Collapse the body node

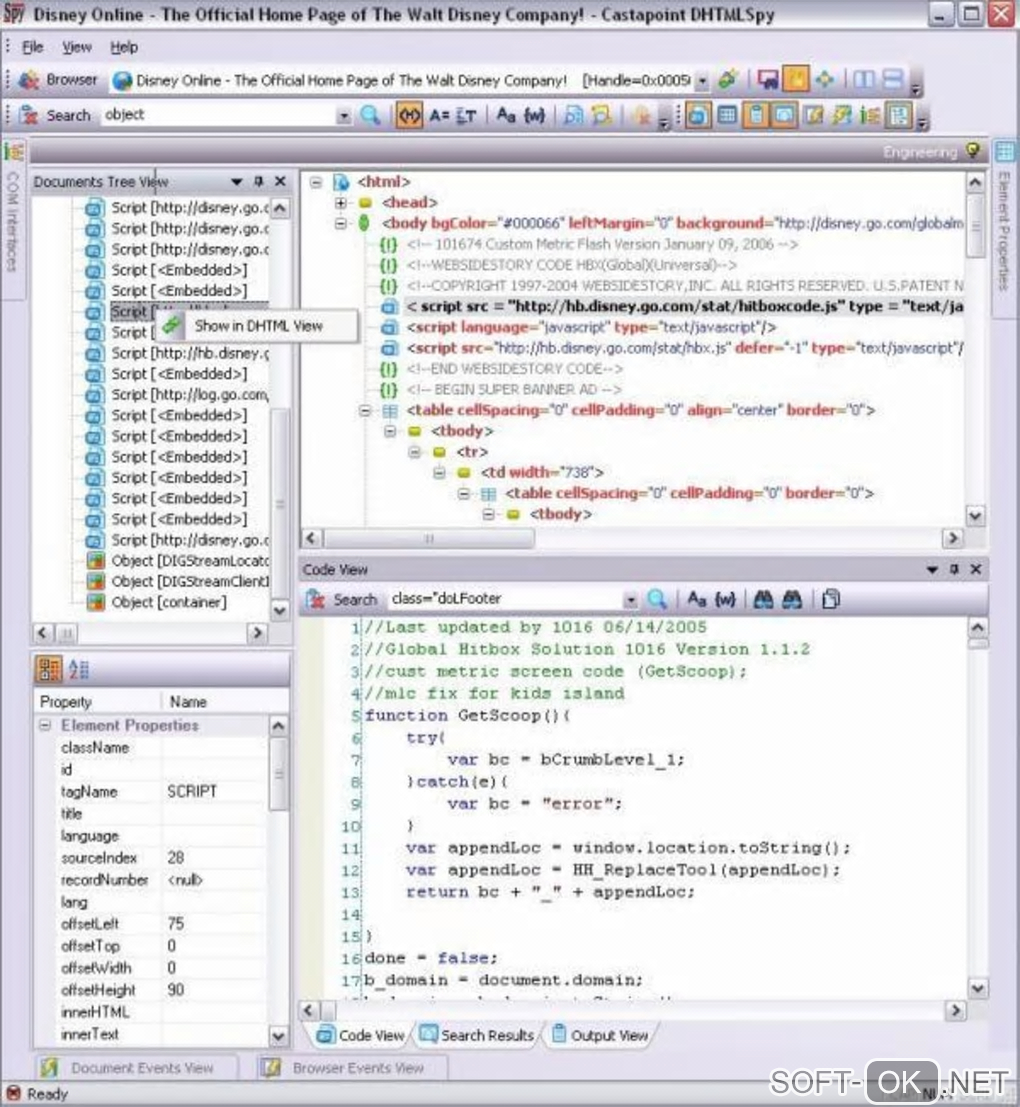tap(340, 223)
